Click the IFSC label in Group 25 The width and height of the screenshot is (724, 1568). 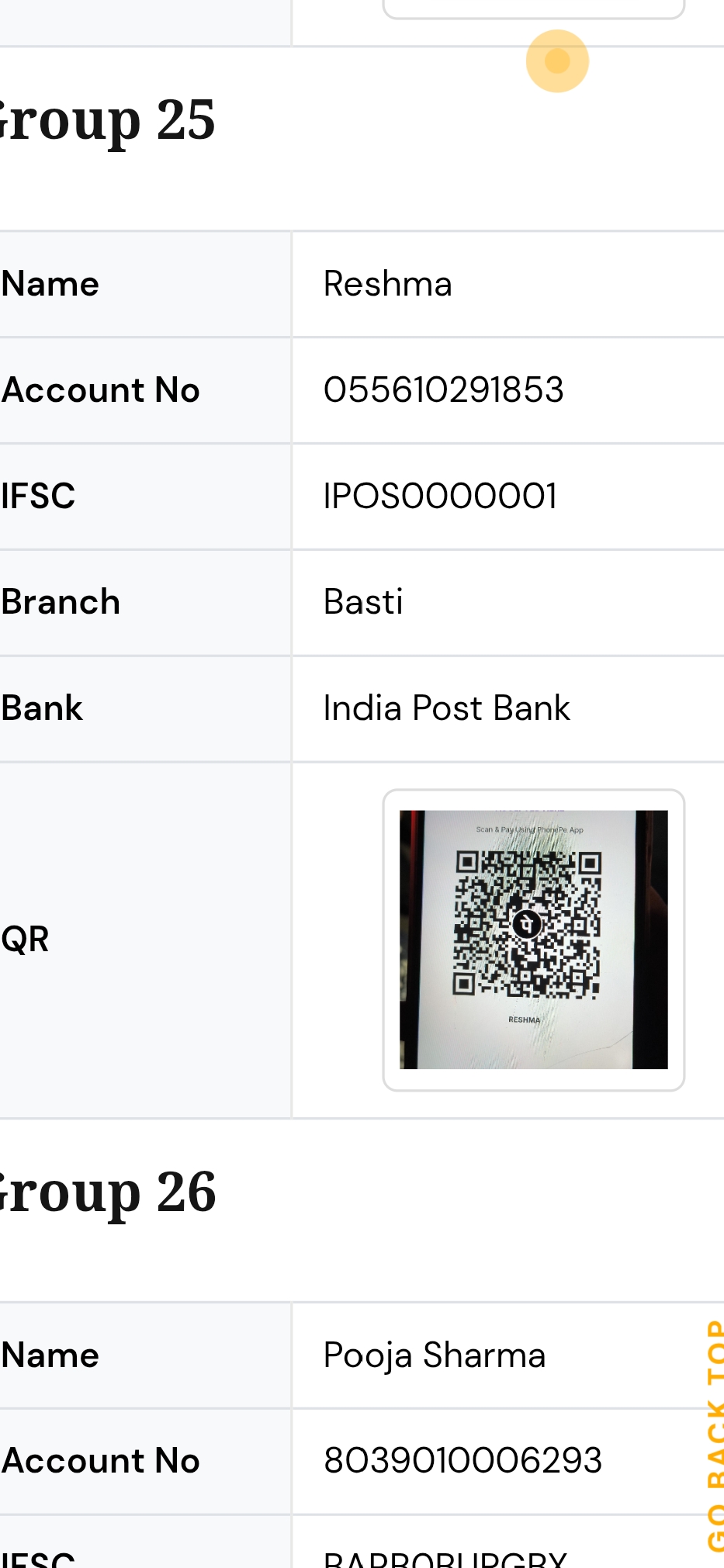coord(38,497)
